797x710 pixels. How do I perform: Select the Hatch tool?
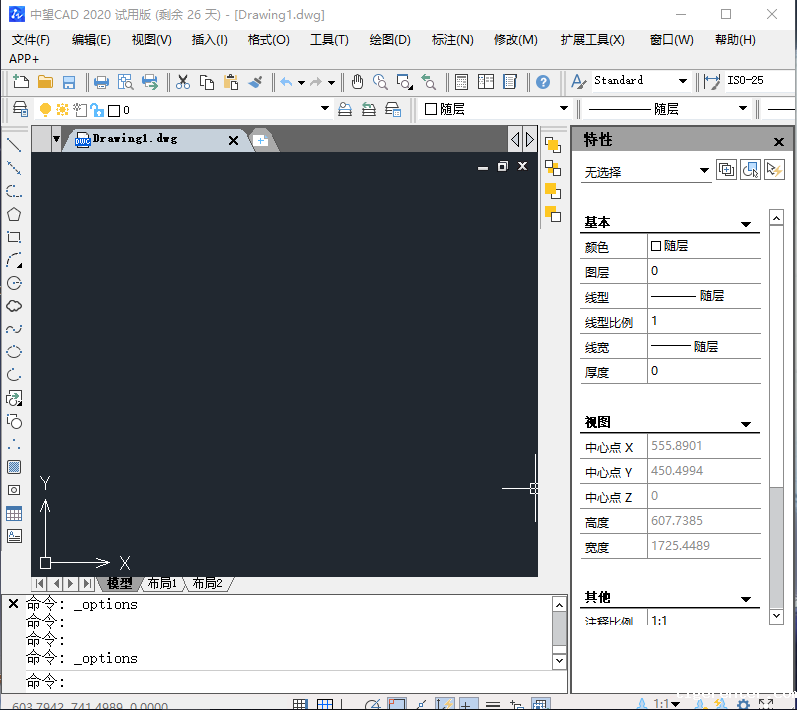[x=14, y=467]
